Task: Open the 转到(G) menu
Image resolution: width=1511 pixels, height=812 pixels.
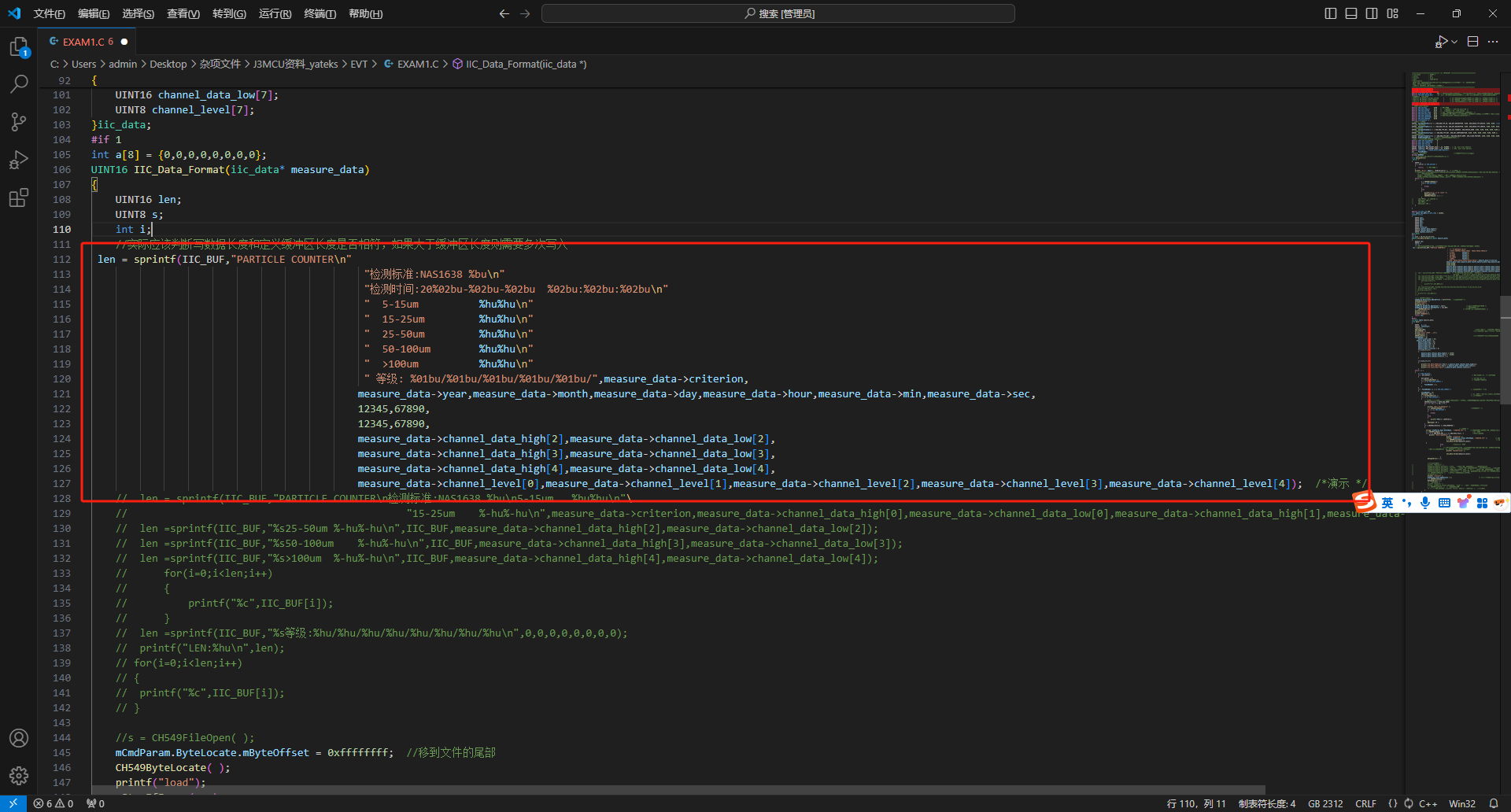Action: pyautogui.click(x=229, y=13)
